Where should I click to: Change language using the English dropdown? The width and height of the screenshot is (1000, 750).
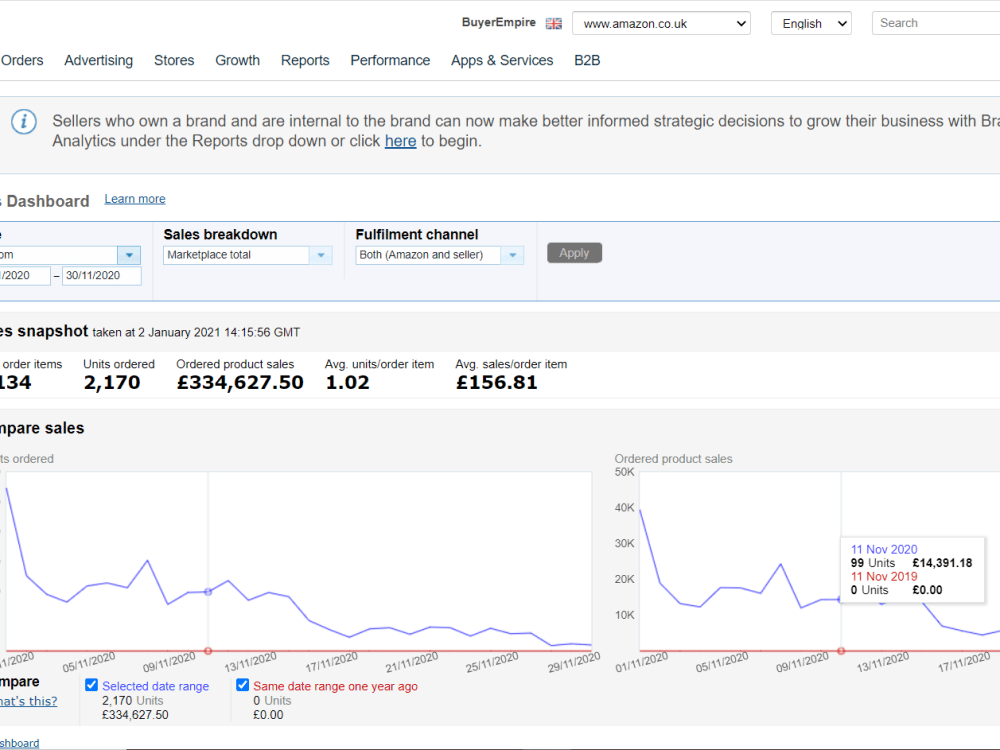coord(811,24)
